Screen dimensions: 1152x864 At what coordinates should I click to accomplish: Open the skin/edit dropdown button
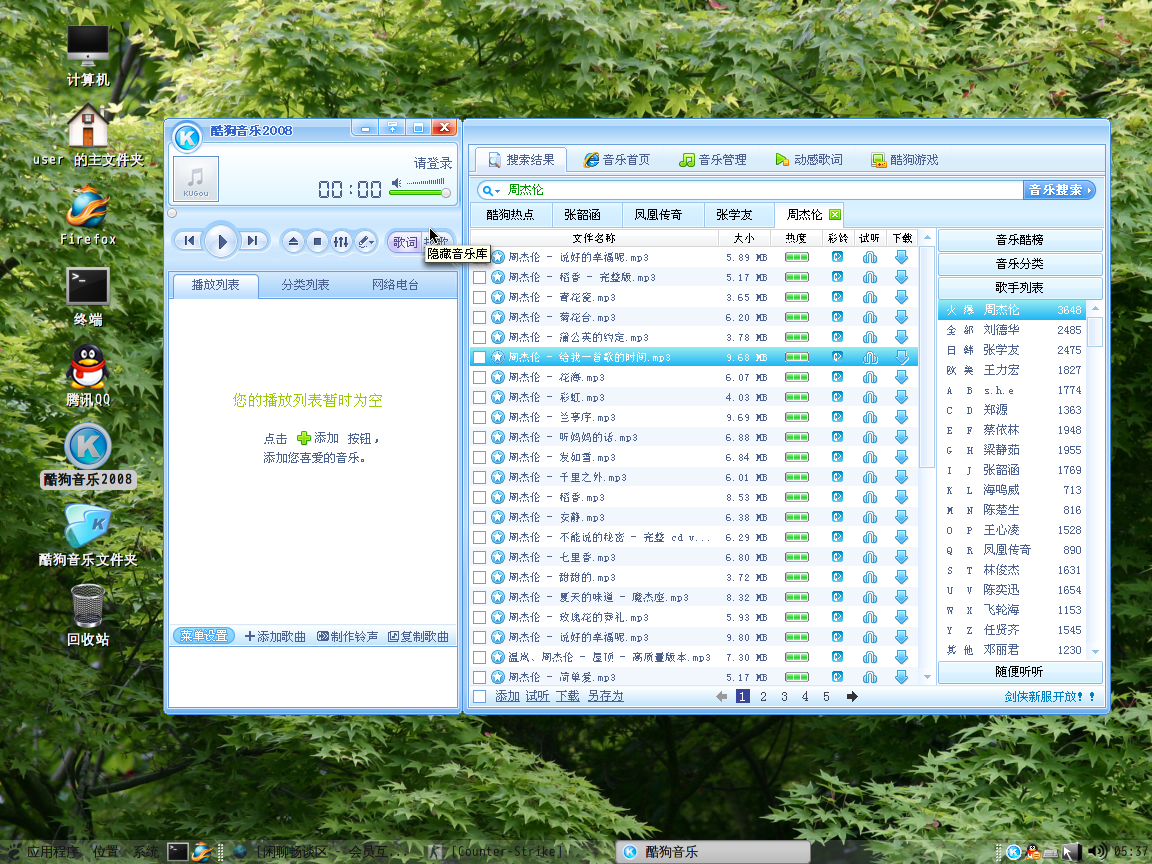point(365,241)
